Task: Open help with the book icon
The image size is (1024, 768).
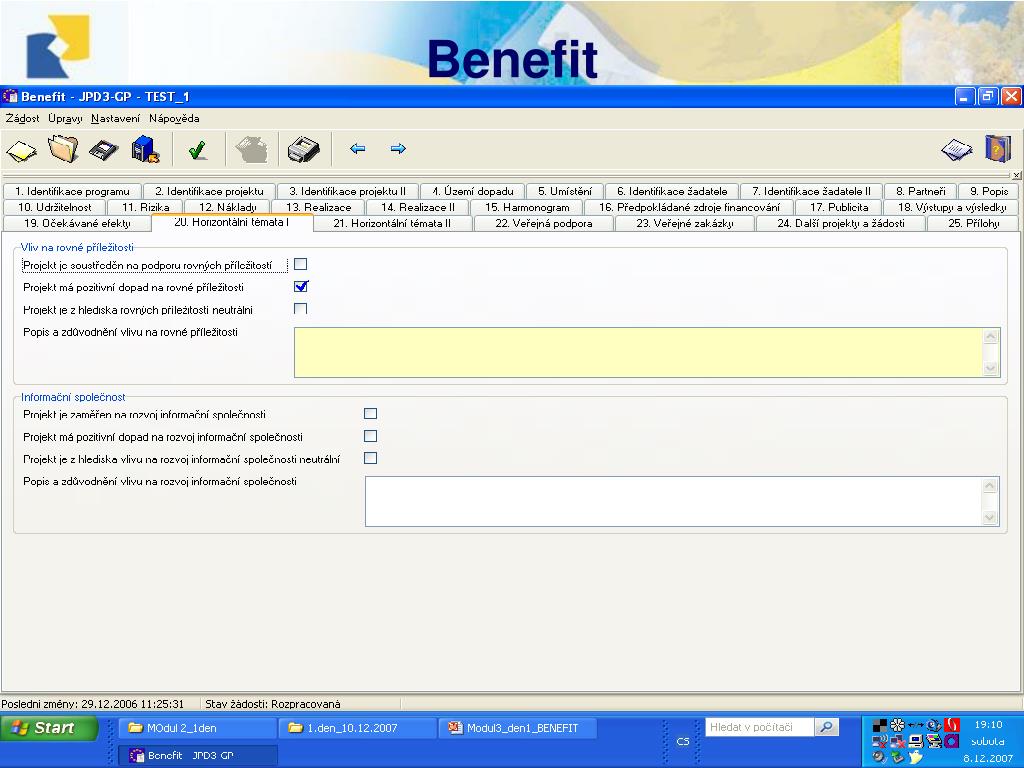Action: pyautogui.click(x=998, y=149)
